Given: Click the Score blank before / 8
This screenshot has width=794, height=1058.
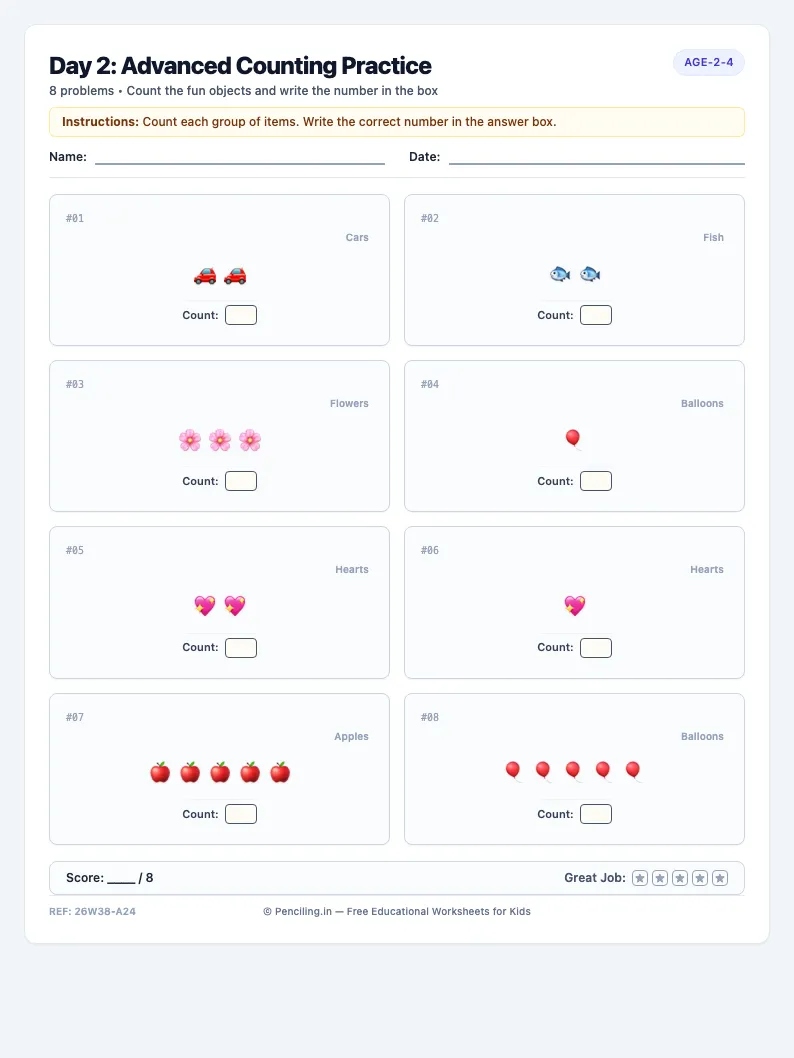Looking at the screenshot, I should 121,879.
